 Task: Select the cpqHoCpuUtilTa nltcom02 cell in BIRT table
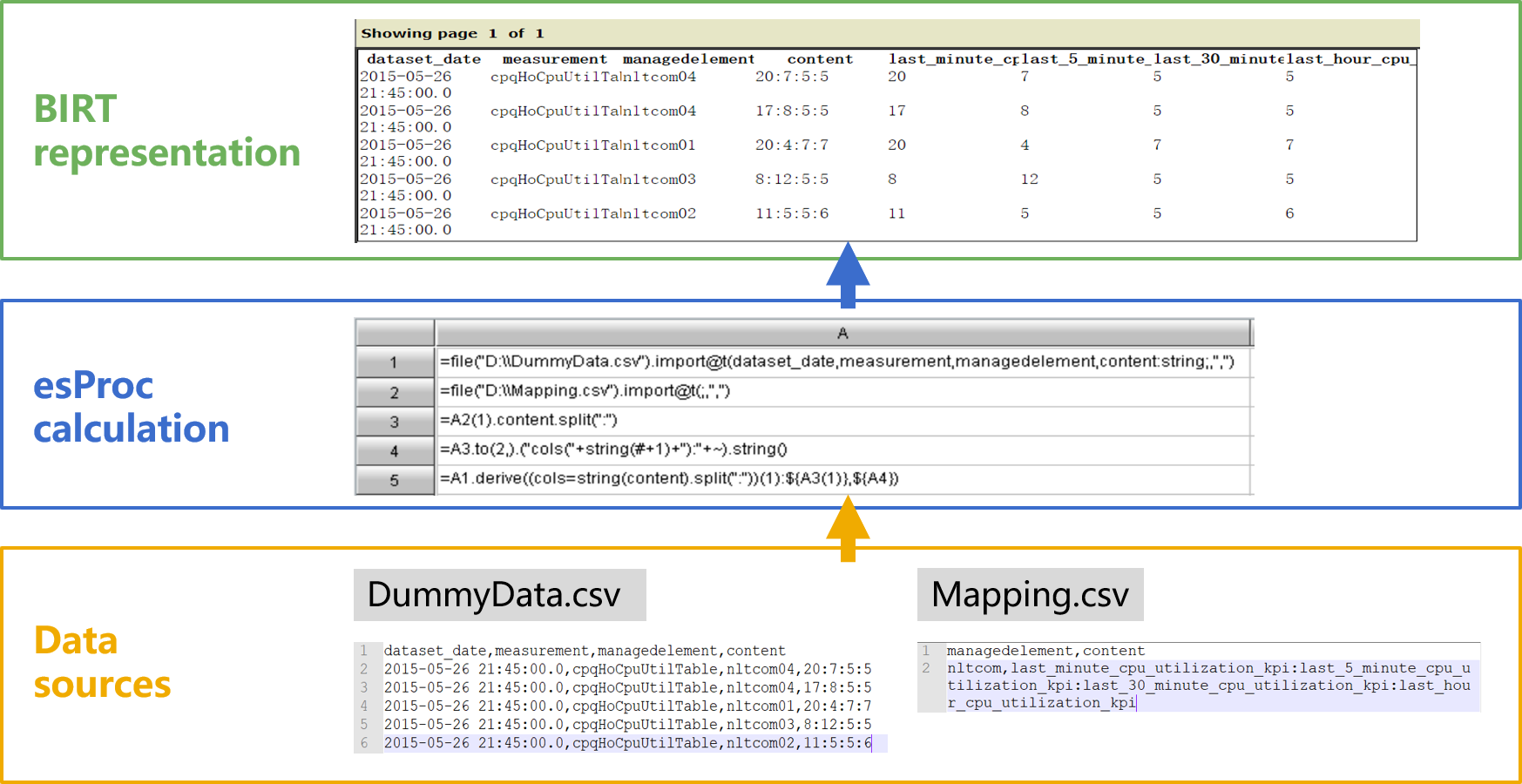point(593,213)
